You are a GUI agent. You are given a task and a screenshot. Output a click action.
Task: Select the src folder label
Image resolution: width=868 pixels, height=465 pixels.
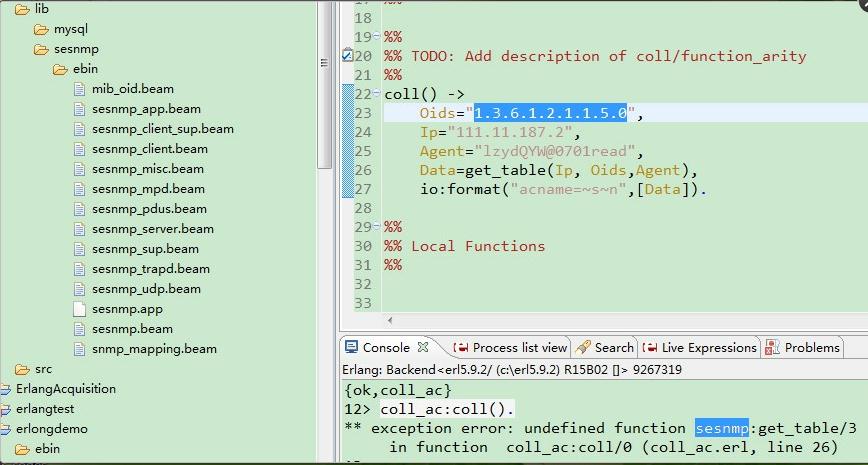(x=43, y=369)
